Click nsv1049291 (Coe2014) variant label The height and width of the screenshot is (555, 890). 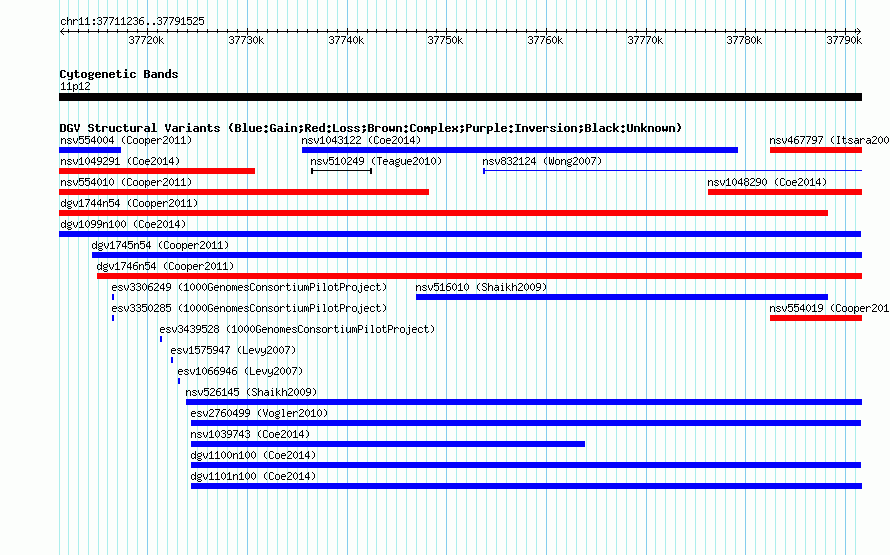coord(120,161)
